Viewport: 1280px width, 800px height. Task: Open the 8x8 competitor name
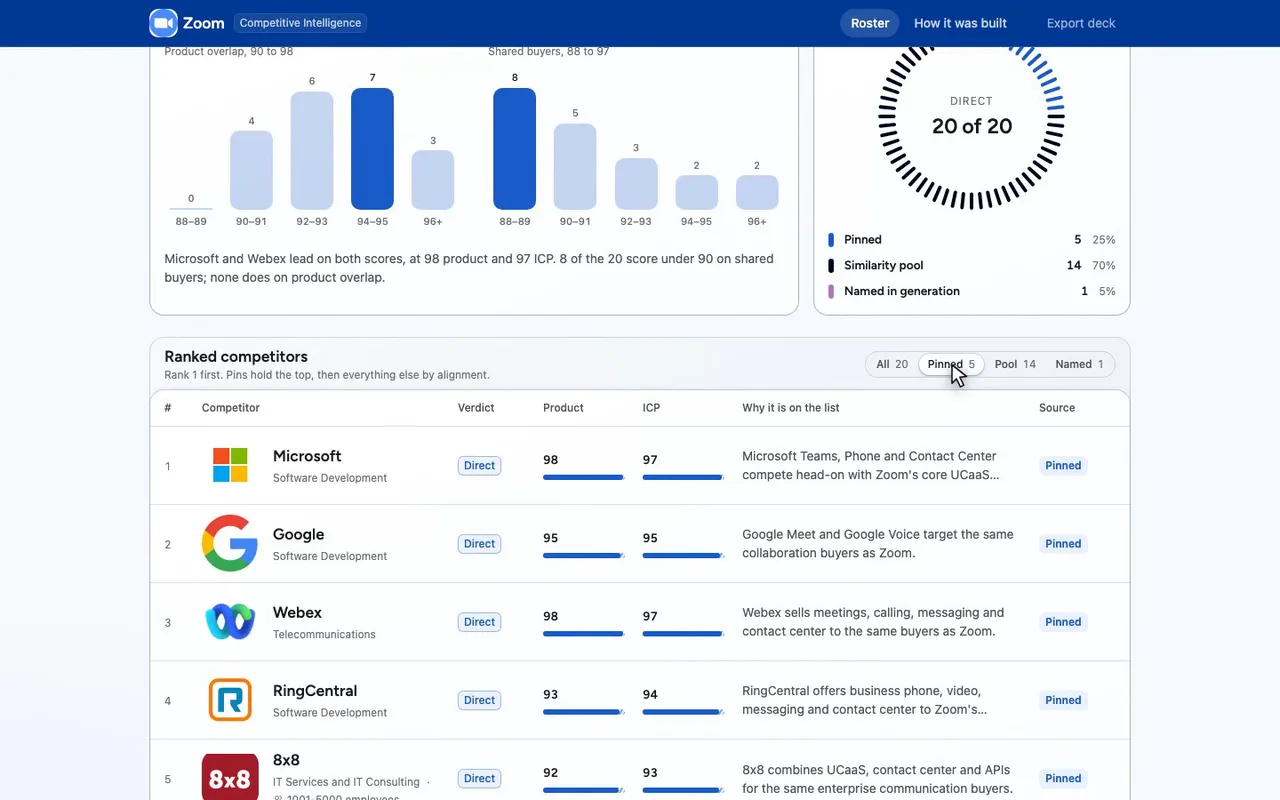coord(286,760)
